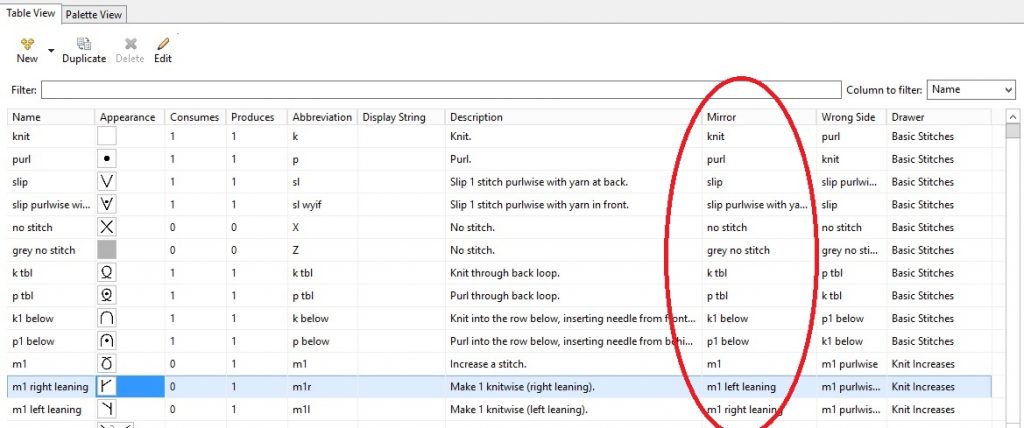Screen dimensions: 1024x428
Task: Select the Table View tab
Action: pyautogui.click(x=31, y=13)
